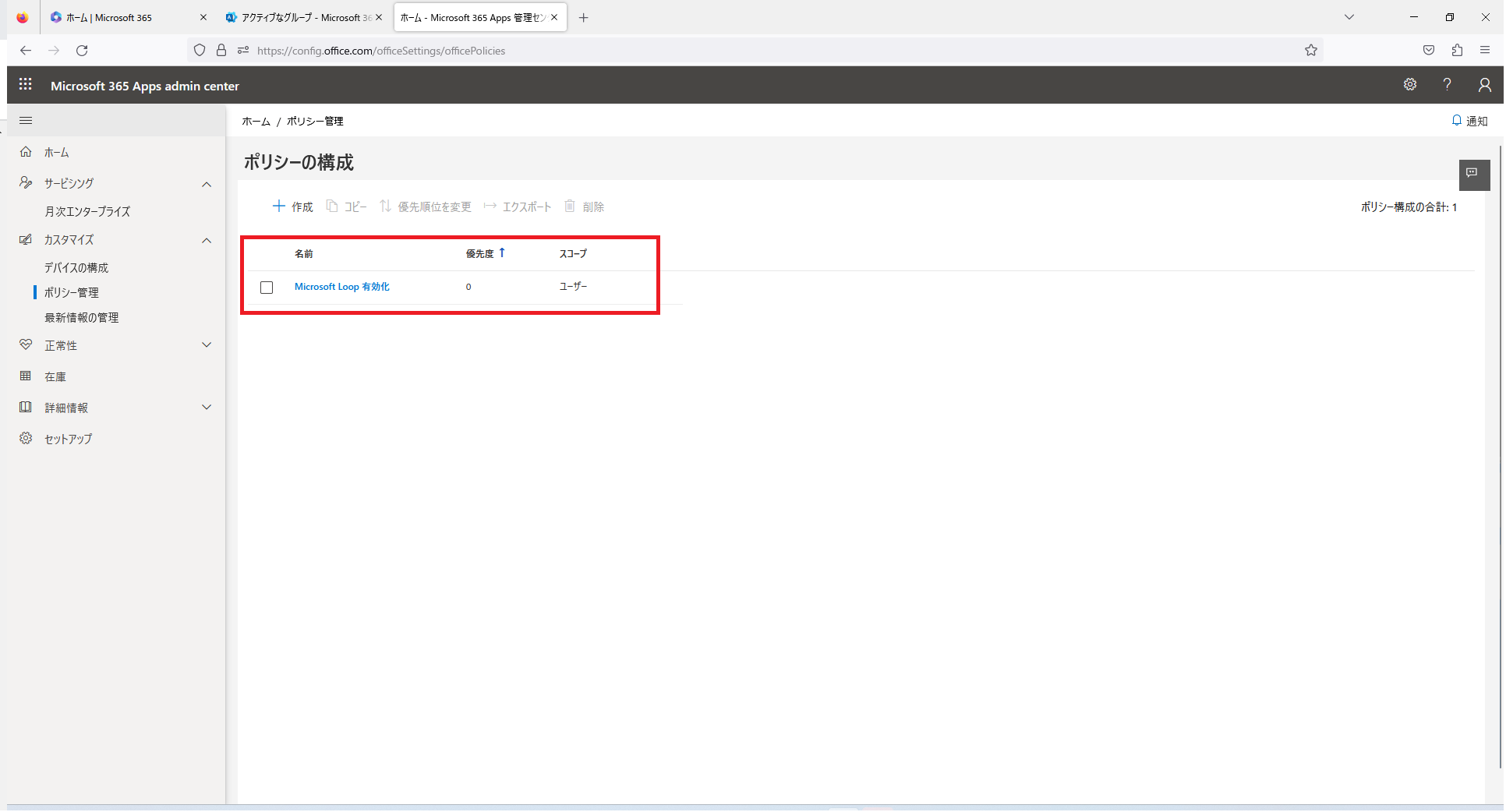Viewport: 1506px width, 812px height.
Task: Collapse the サービシング section chevron
Action: click(207, 184)
